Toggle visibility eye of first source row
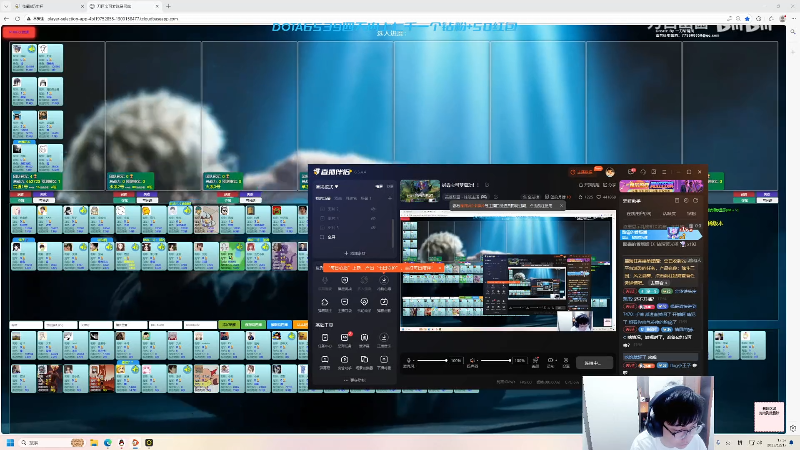Screen dimensions: 800x450 [373, 209]
